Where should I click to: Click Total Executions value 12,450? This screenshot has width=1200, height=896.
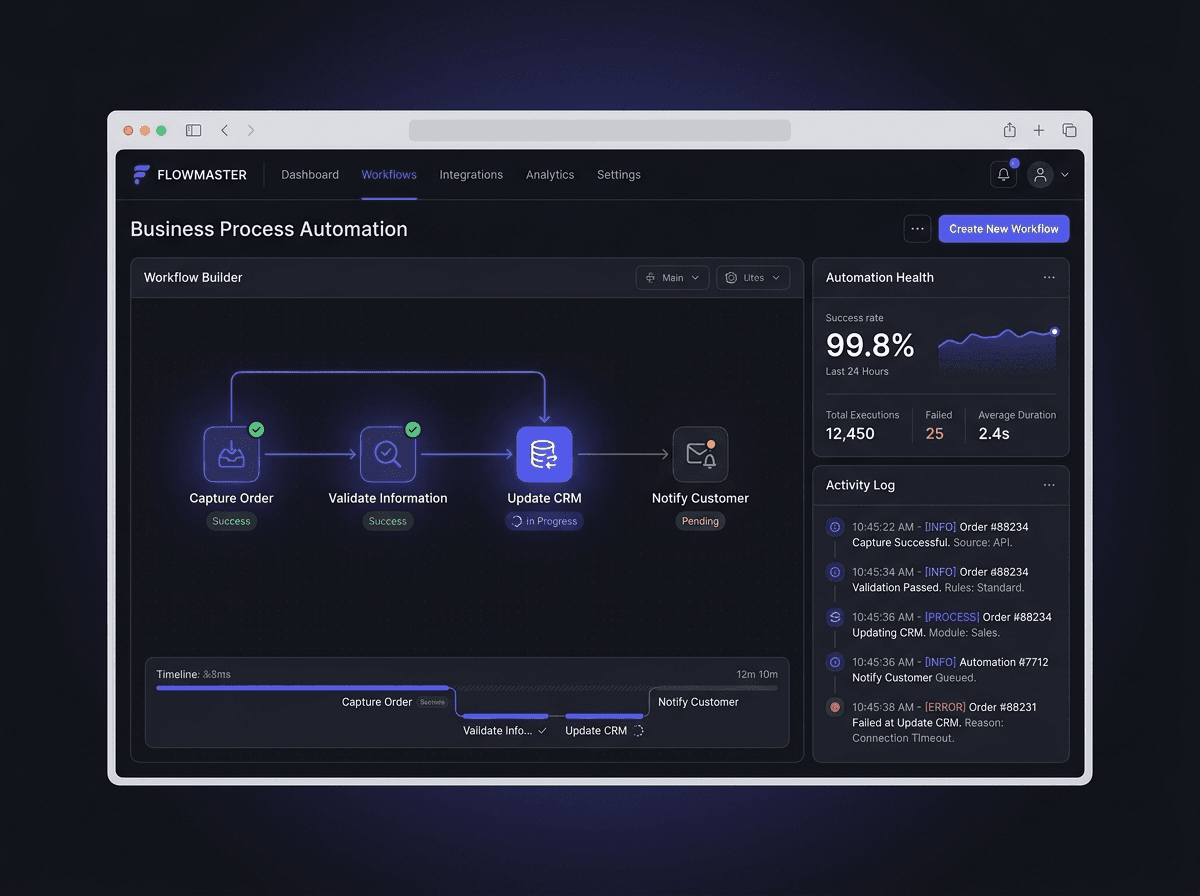(850, 434)
